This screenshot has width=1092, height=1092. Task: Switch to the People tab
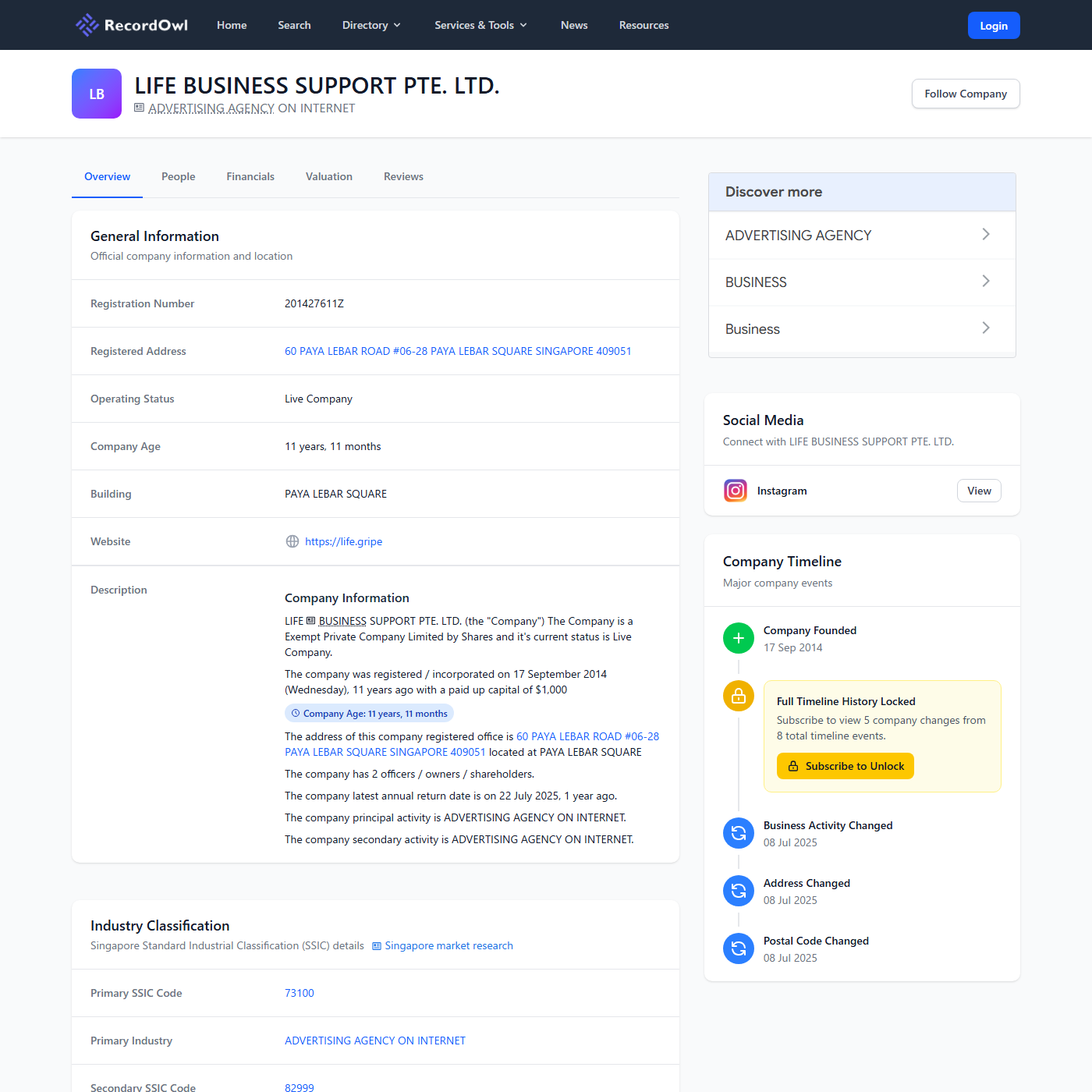point(178,176)
